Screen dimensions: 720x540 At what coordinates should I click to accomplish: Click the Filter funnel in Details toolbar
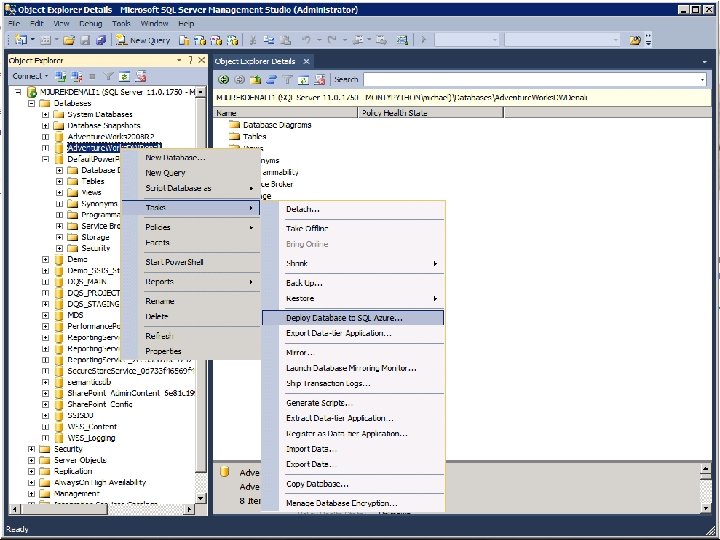pyautogui.click(x=287, y=79)
